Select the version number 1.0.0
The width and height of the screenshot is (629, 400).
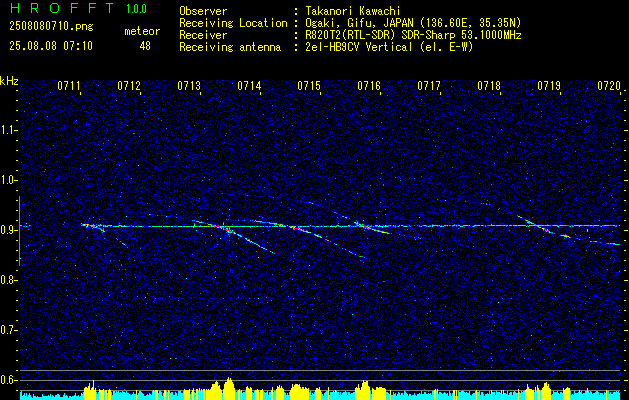(x=136, y=9)
